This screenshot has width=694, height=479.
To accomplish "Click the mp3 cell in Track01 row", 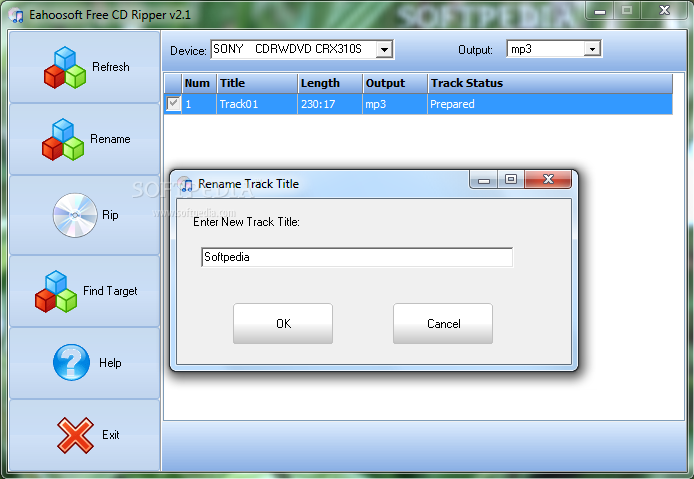I will tap(395, 104).
